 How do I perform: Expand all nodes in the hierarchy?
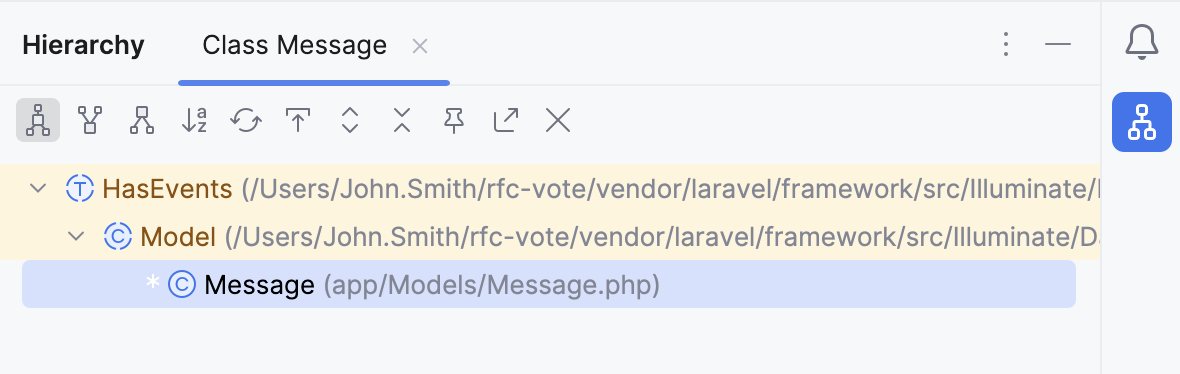coord(350,120)
